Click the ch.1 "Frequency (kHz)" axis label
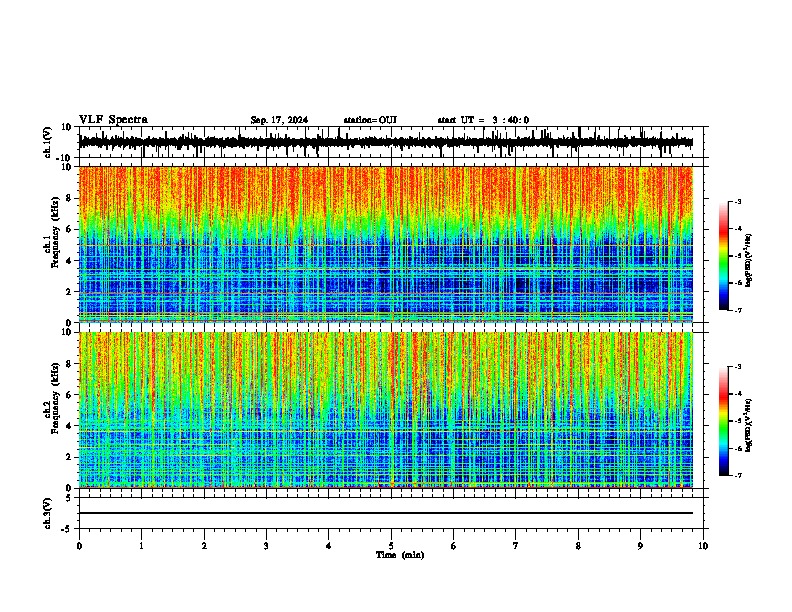792x612 pixels. pyautogui.click(x=55, y=233)
